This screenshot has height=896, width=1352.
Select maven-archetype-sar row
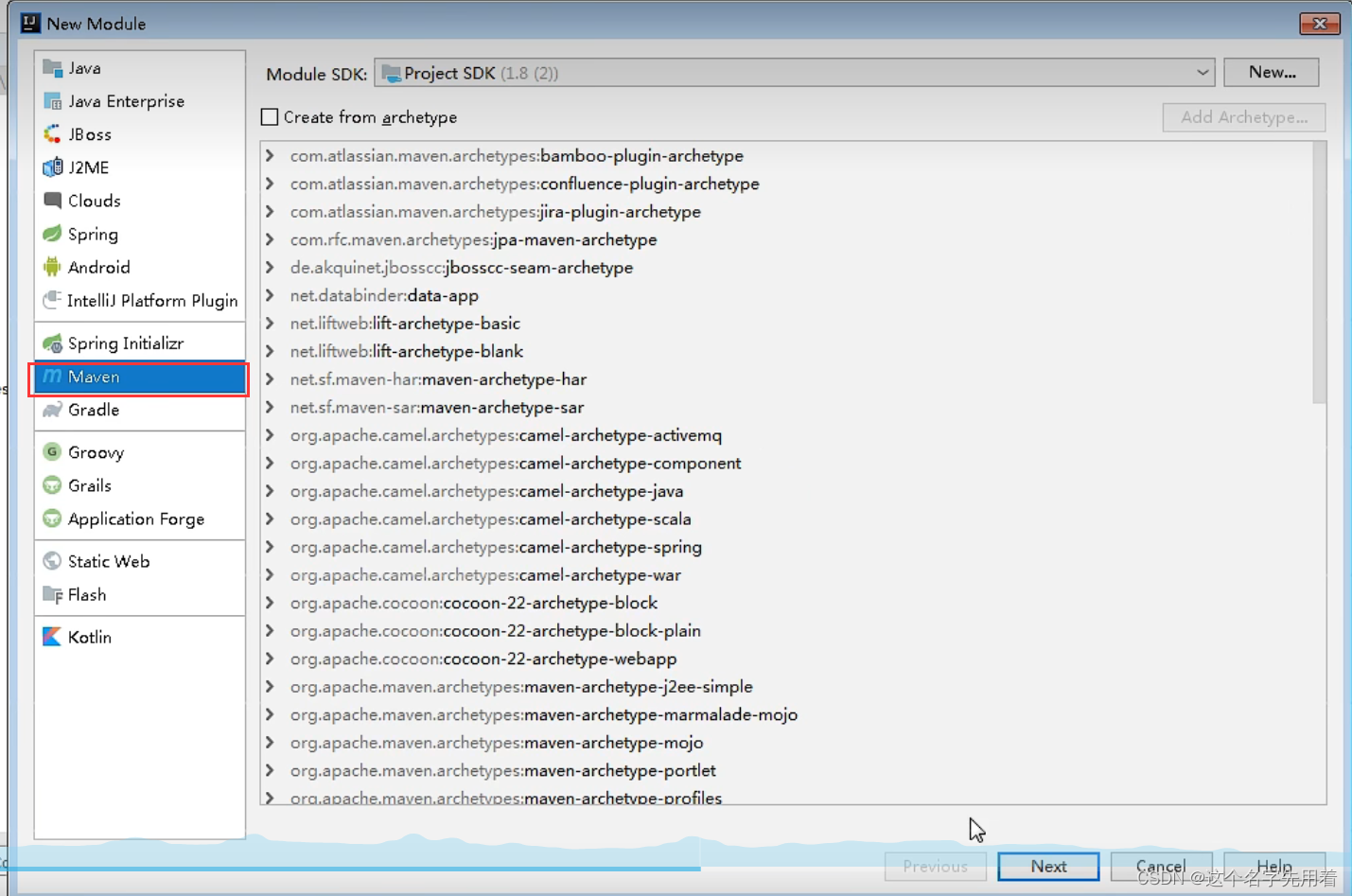(787, 407)
